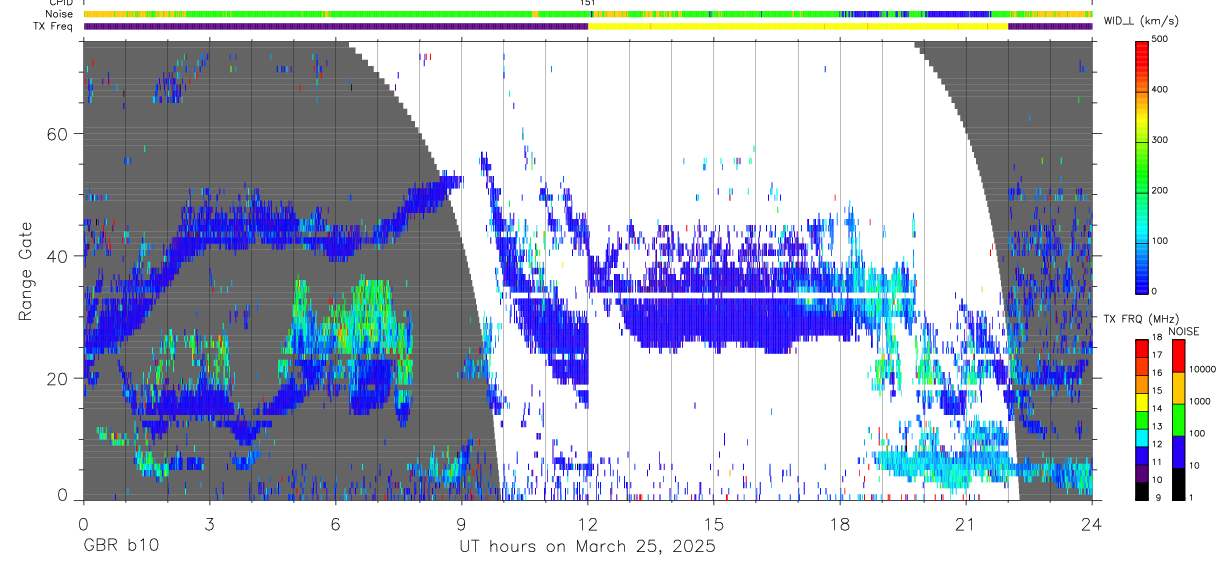The height and width of the screenshot is (567, 1228).
Task: Click the dark blue bottom of the WID colorbar
Action: [1142, 284]
